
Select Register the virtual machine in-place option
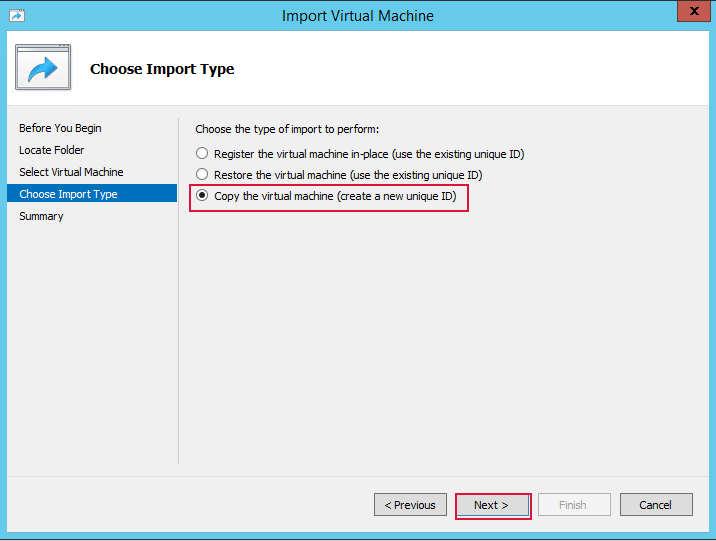point(202,154)
